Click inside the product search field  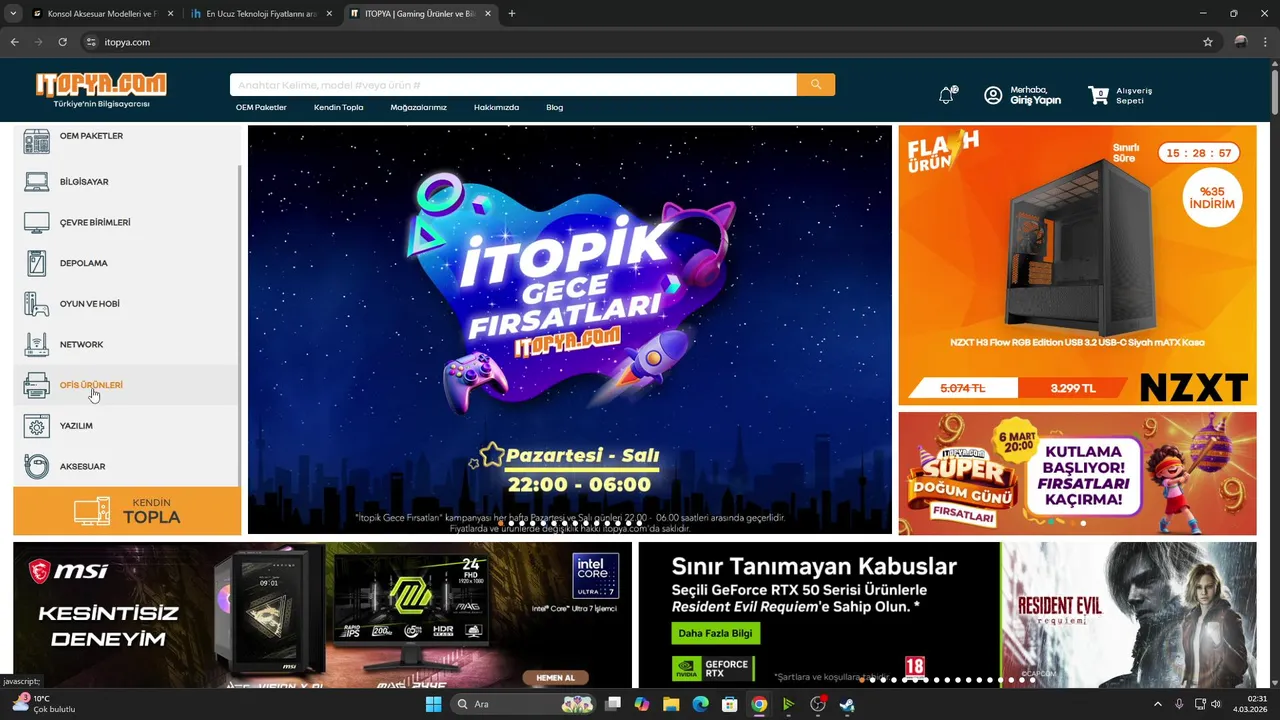[x=513, y=85]
